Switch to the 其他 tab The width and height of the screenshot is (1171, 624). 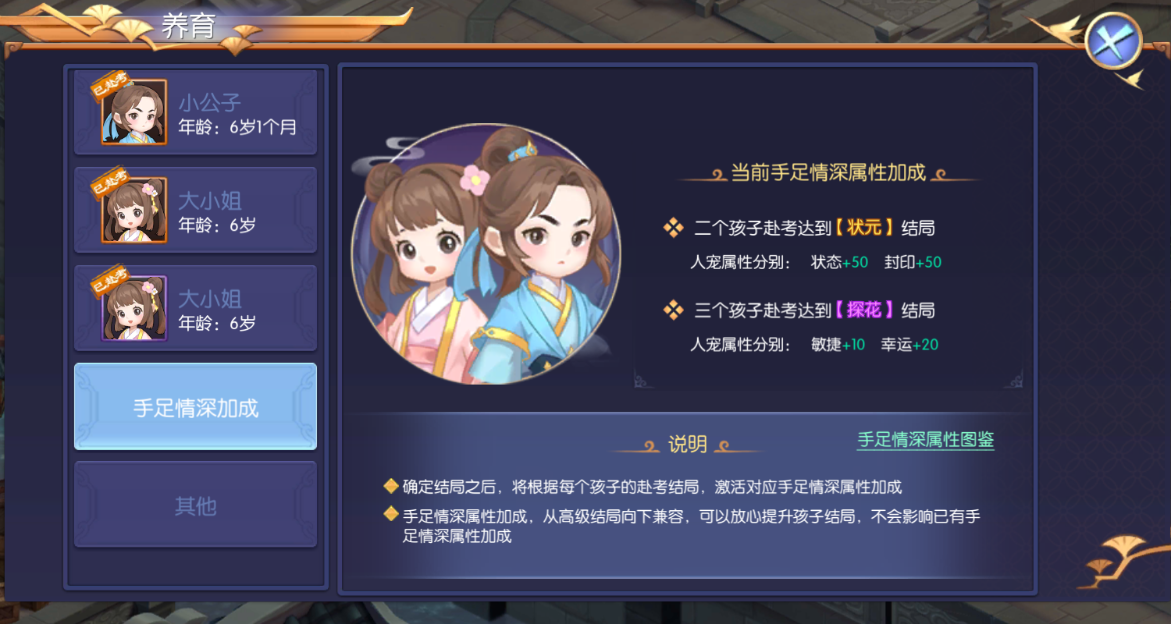click(196, 505)
